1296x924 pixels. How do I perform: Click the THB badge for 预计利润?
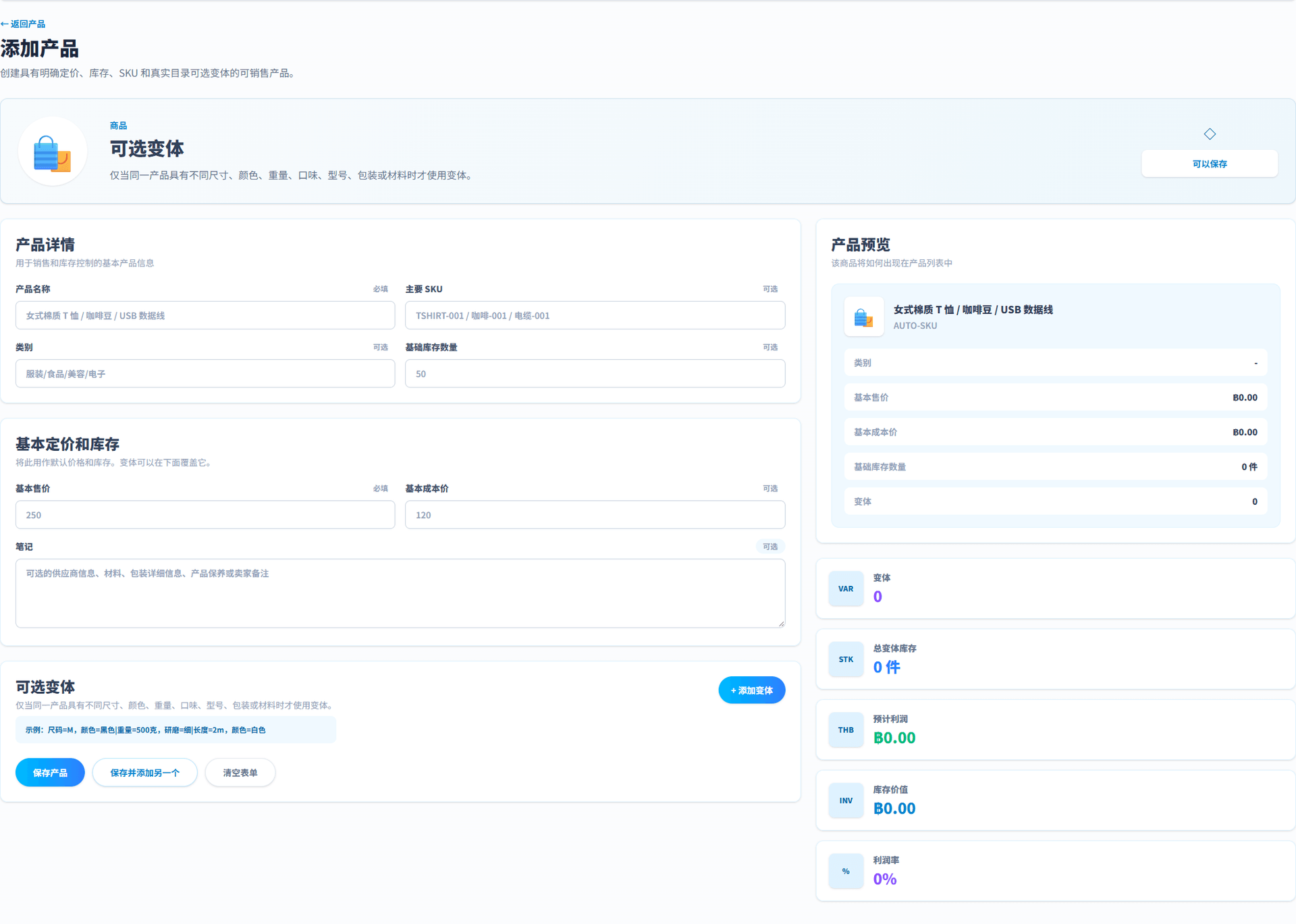(x=846, y=730)
